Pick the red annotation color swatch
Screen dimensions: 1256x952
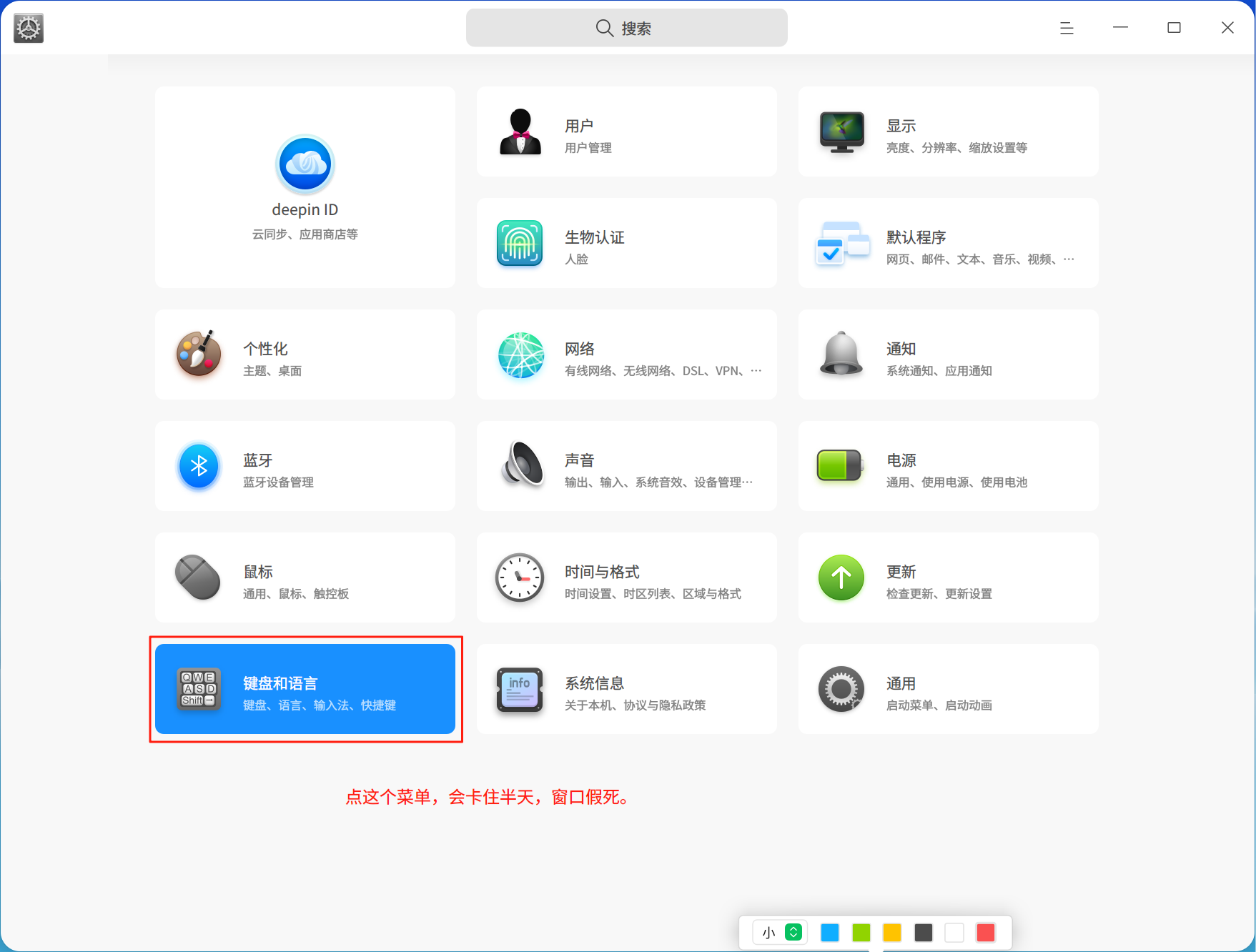[x=986, y=933]
